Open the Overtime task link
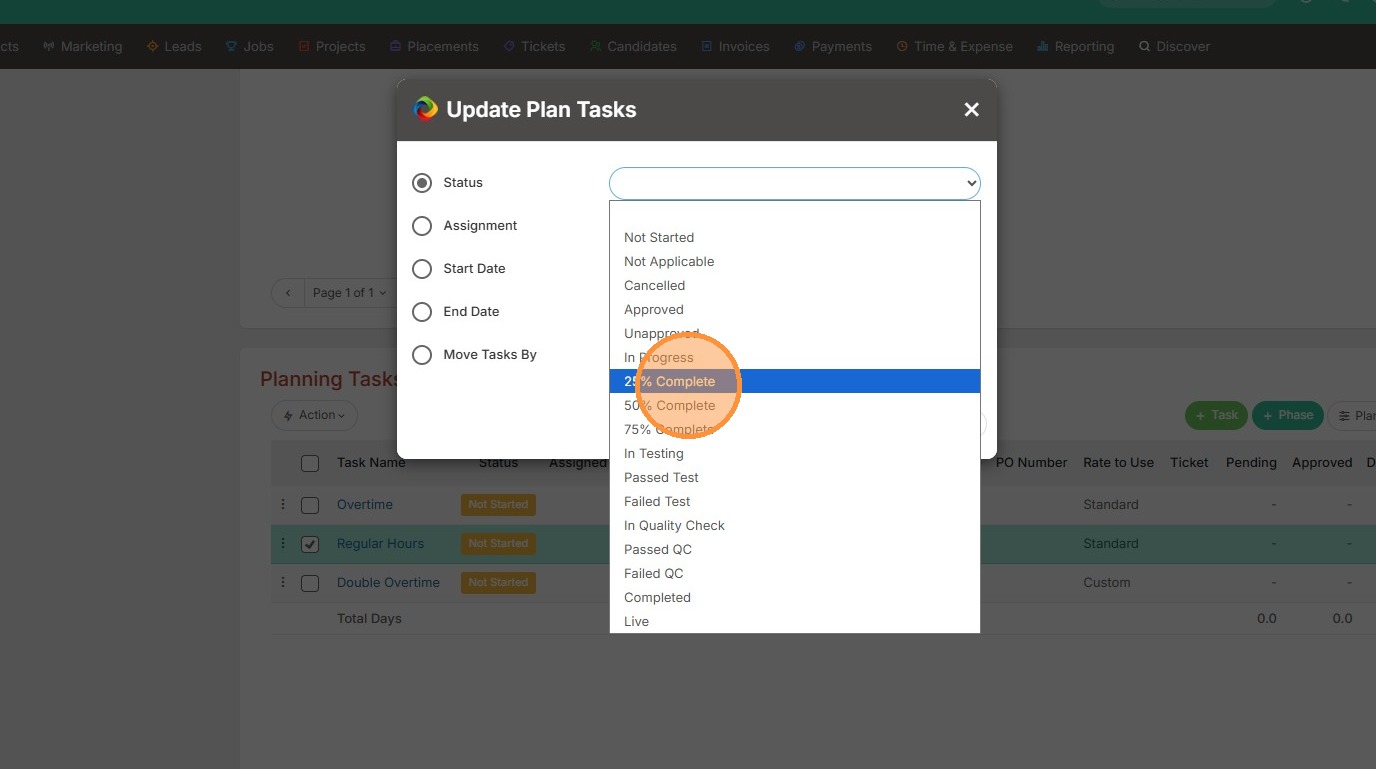This screenshot has width=1376, height=769. [x=365, y=504]
